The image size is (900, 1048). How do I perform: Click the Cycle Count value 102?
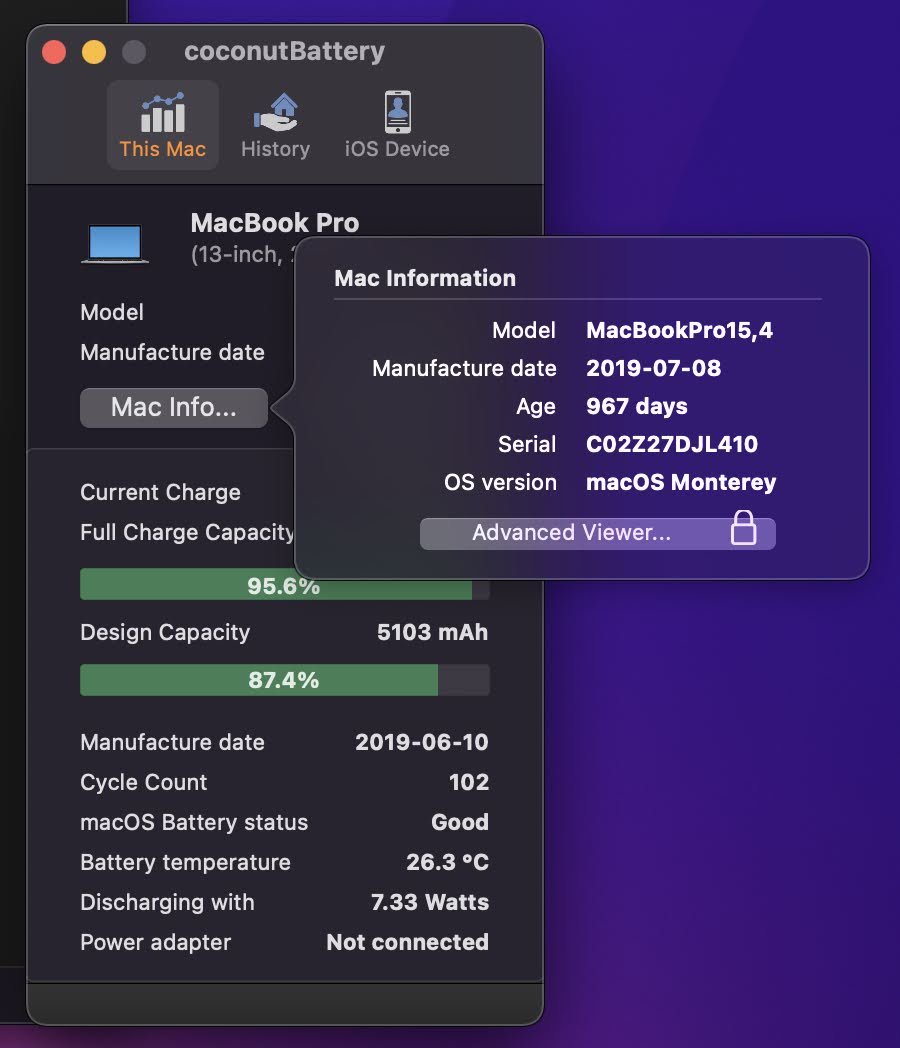(468, 782)
